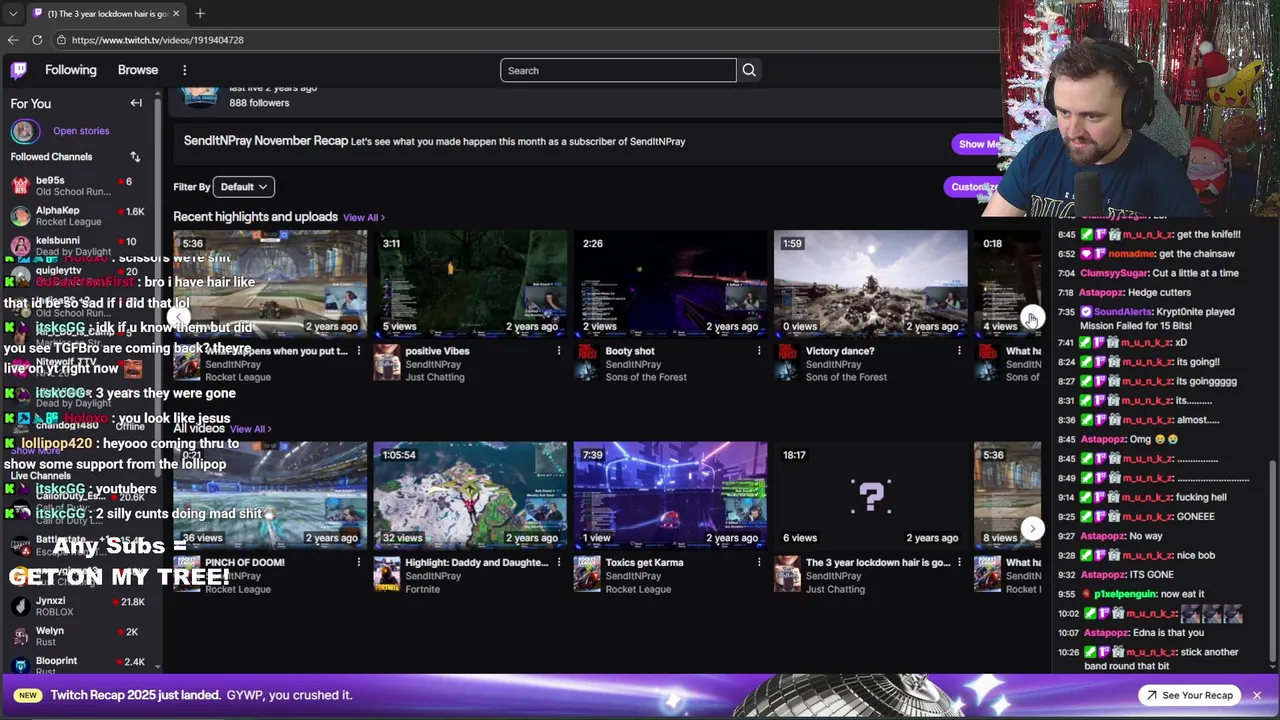Play the Victory dance 1:59 thumbnail
Screen dimensions: 1280x720
[x=870, y=284]
